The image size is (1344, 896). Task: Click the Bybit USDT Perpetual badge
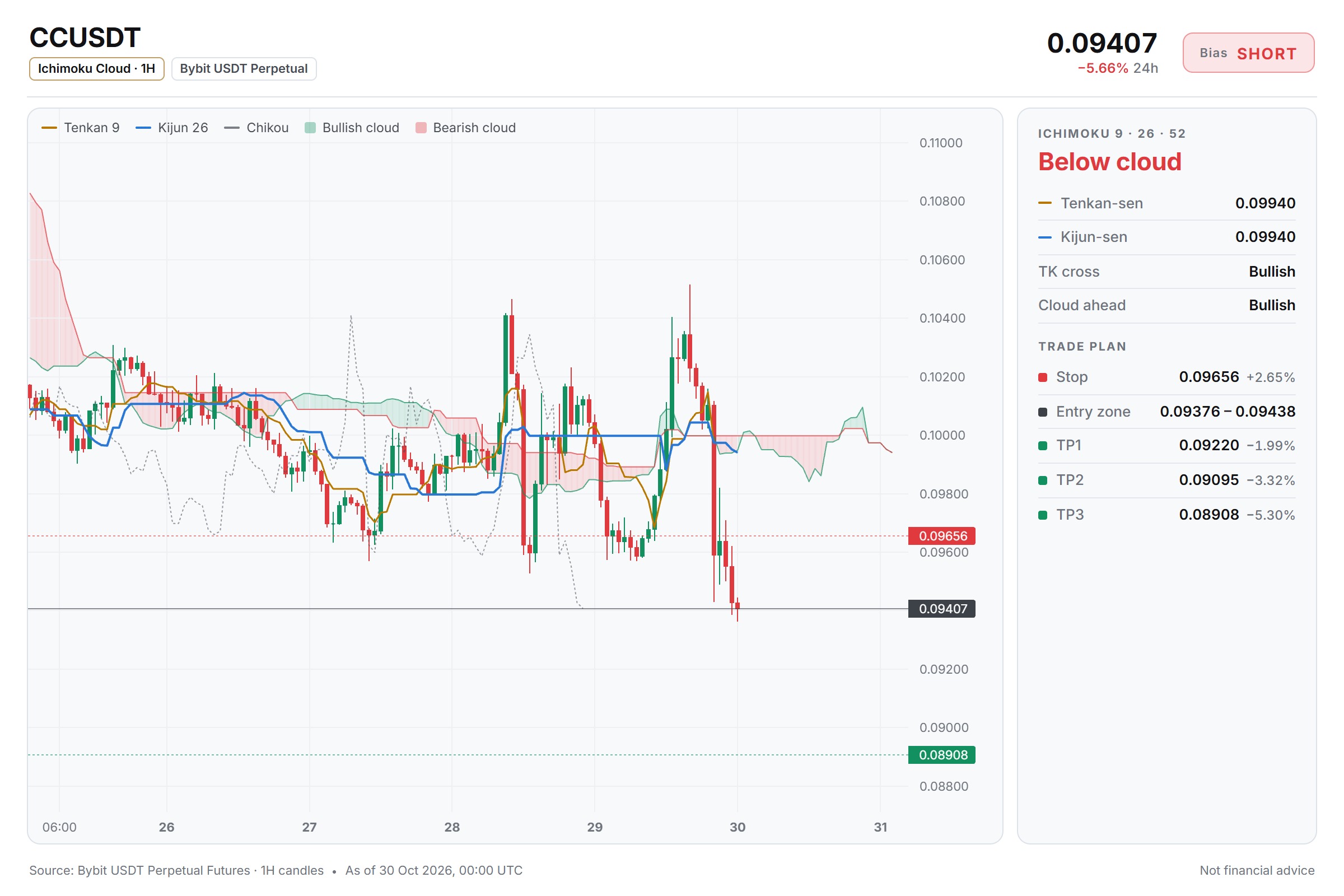click(x=244, y=68)
